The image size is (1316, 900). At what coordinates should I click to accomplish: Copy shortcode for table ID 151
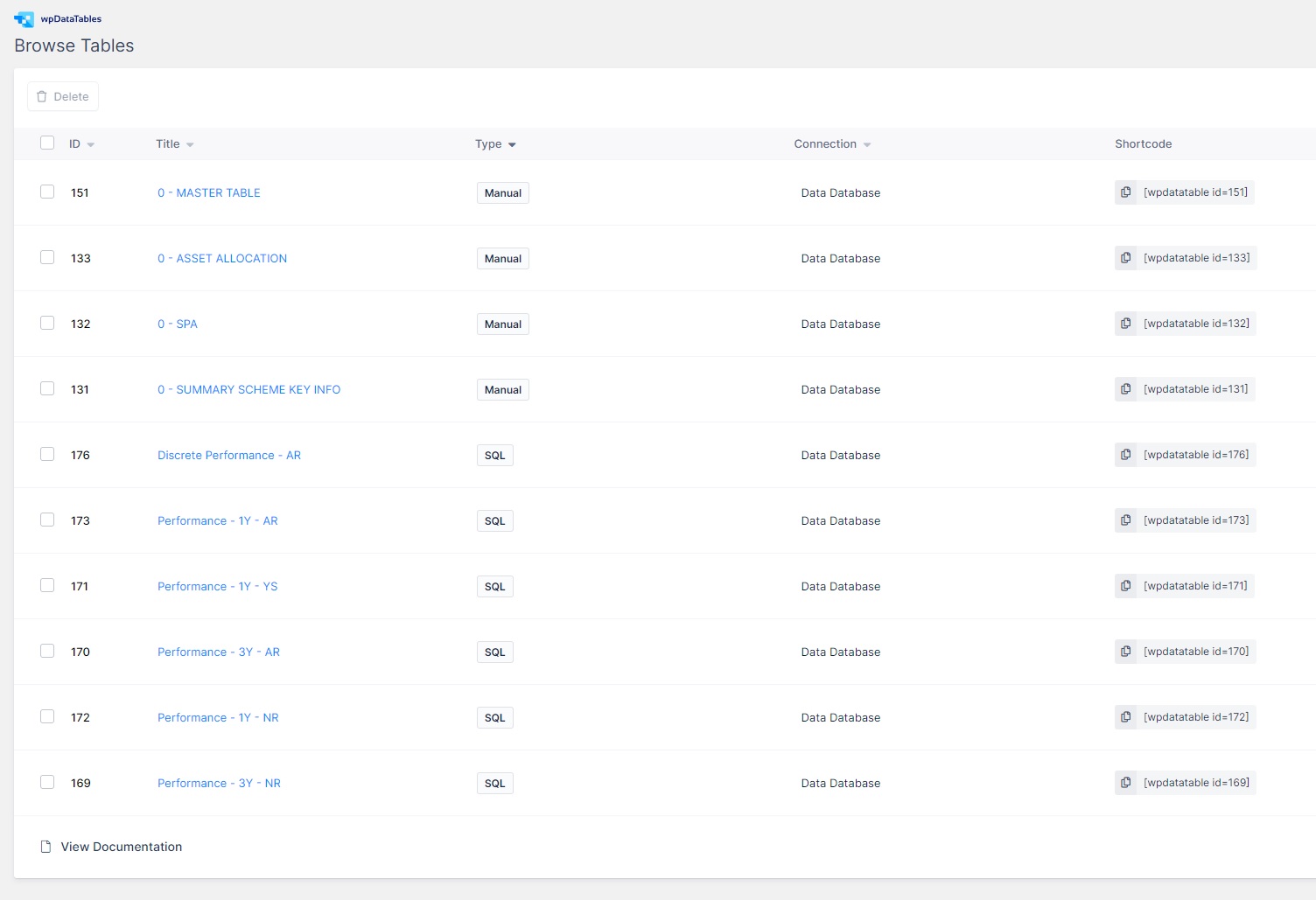click(x=1125, y=192)
